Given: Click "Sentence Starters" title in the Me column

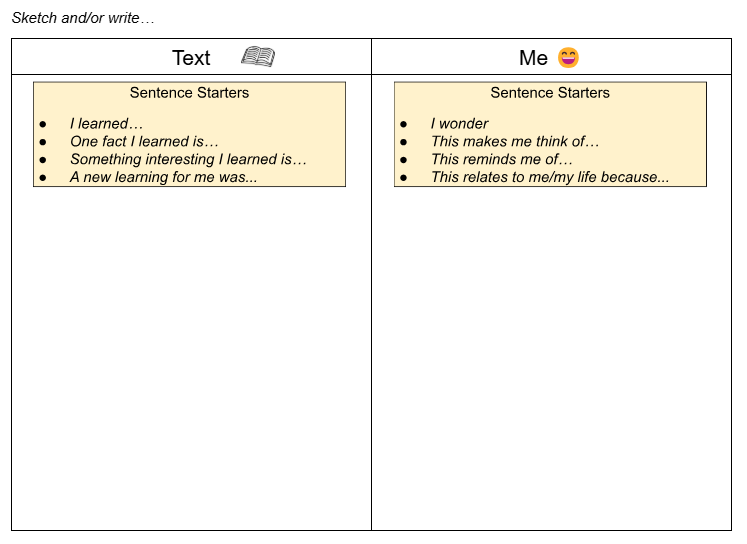Looking at the screenshot, I should (550, 93).
